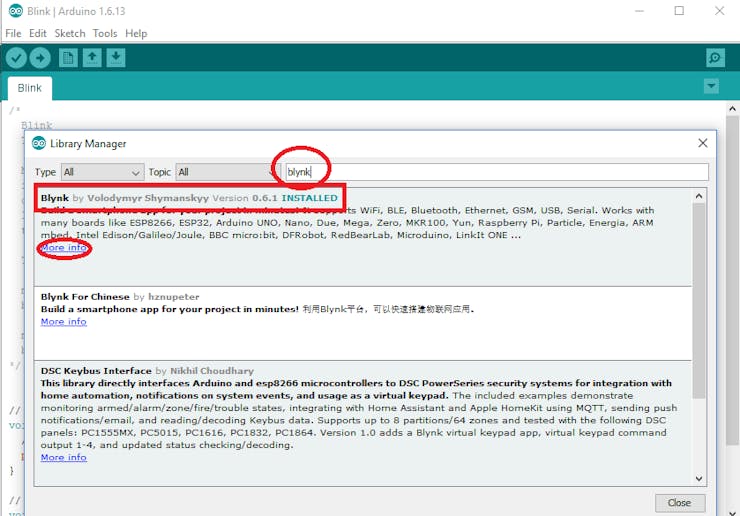Image resolution: width=740 pixels, height=516 pixels.
Task: Click the editor scrollbar up arrow
Action: coord(732,109)
